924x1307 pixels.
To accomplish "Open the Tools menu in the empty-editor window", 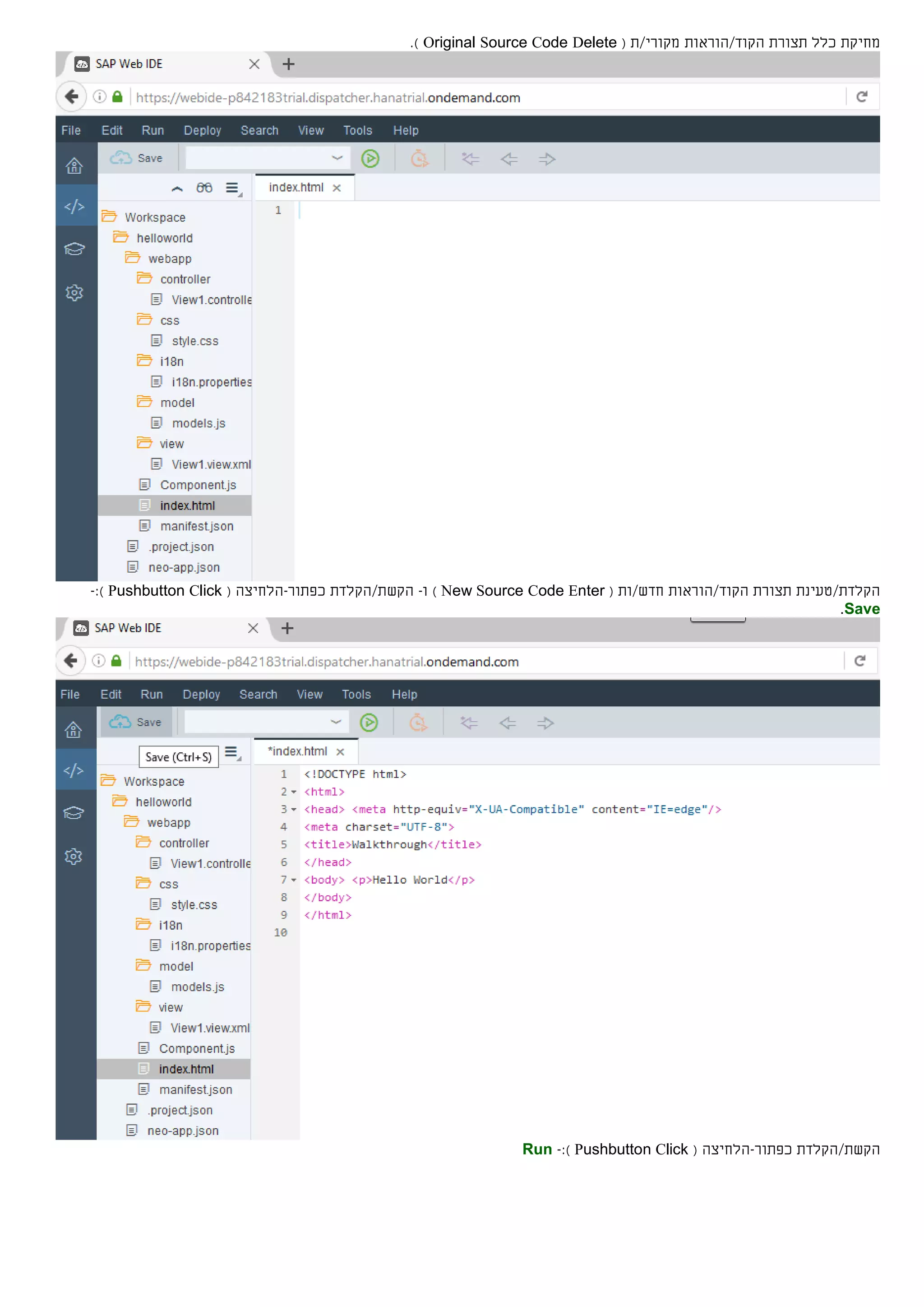I will click(357, 130).
